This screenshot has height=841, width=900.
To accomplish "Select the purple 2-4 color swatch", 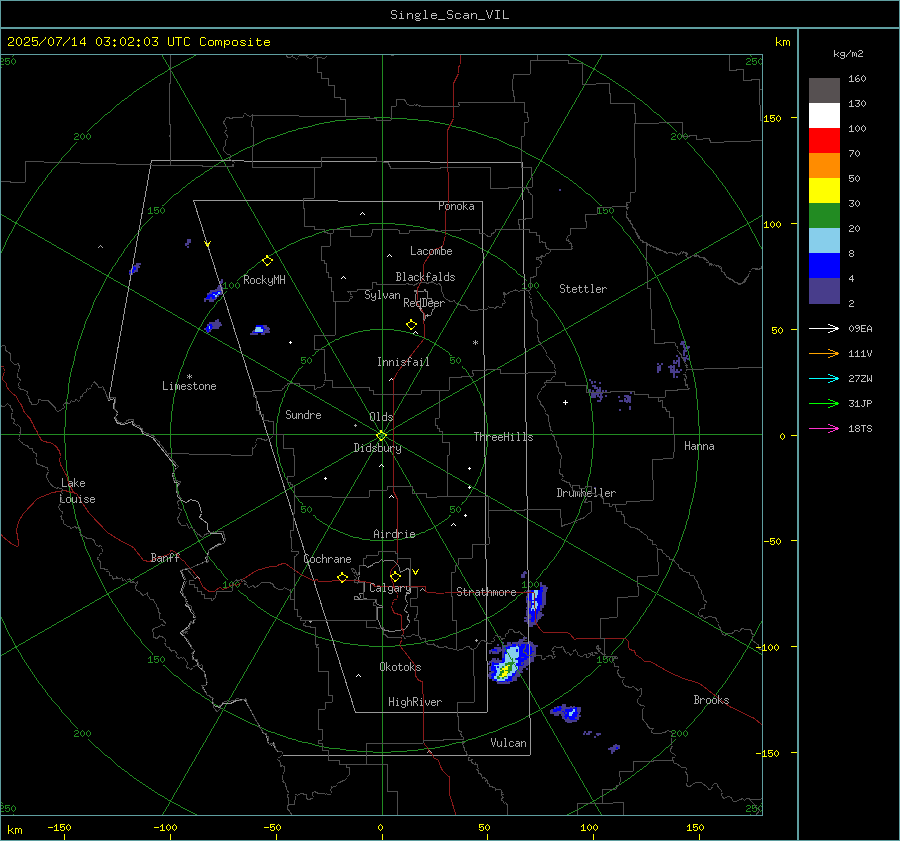I will [x=824, y=291].
